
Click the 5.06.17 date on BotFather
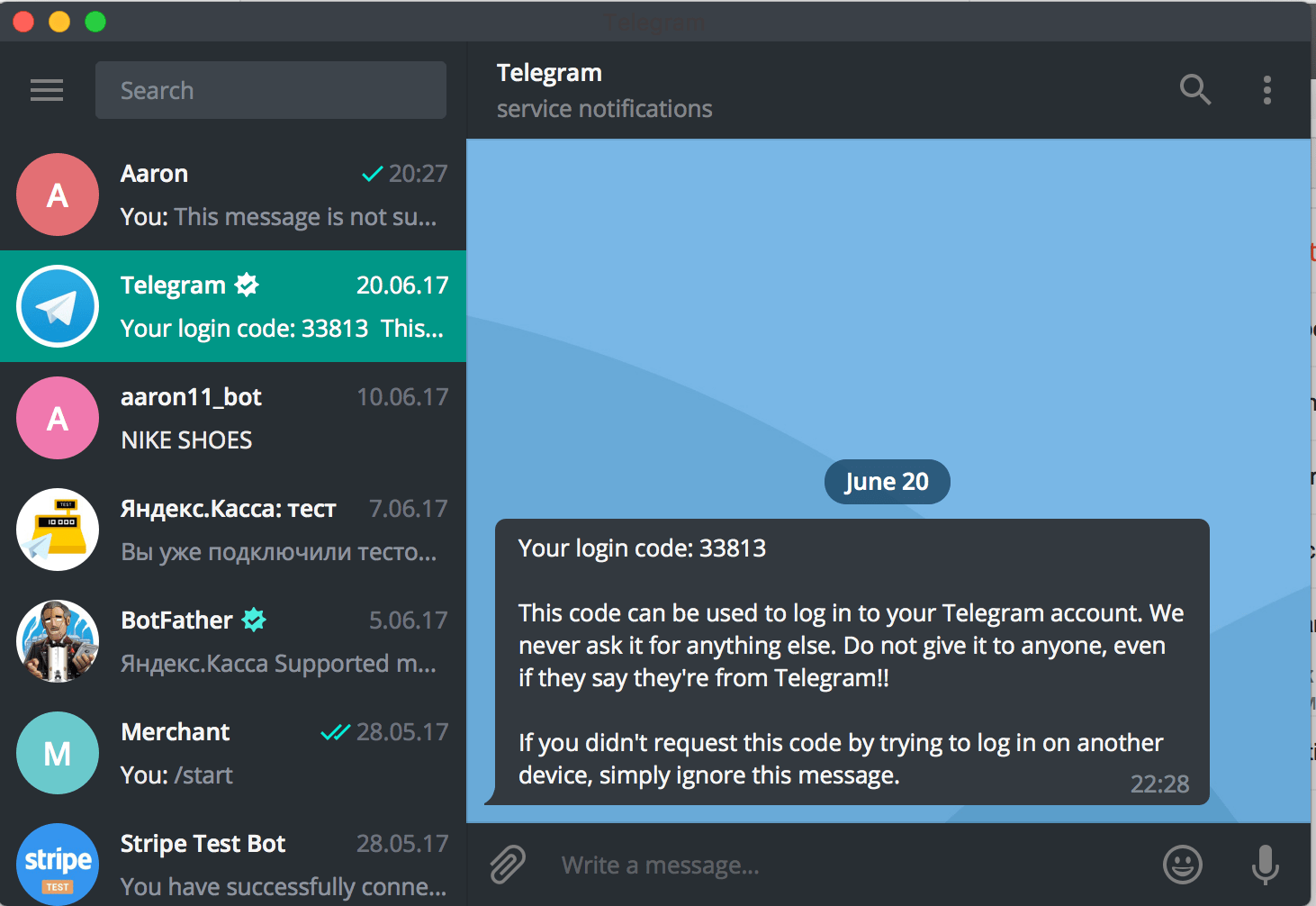[x=408, y=621]
